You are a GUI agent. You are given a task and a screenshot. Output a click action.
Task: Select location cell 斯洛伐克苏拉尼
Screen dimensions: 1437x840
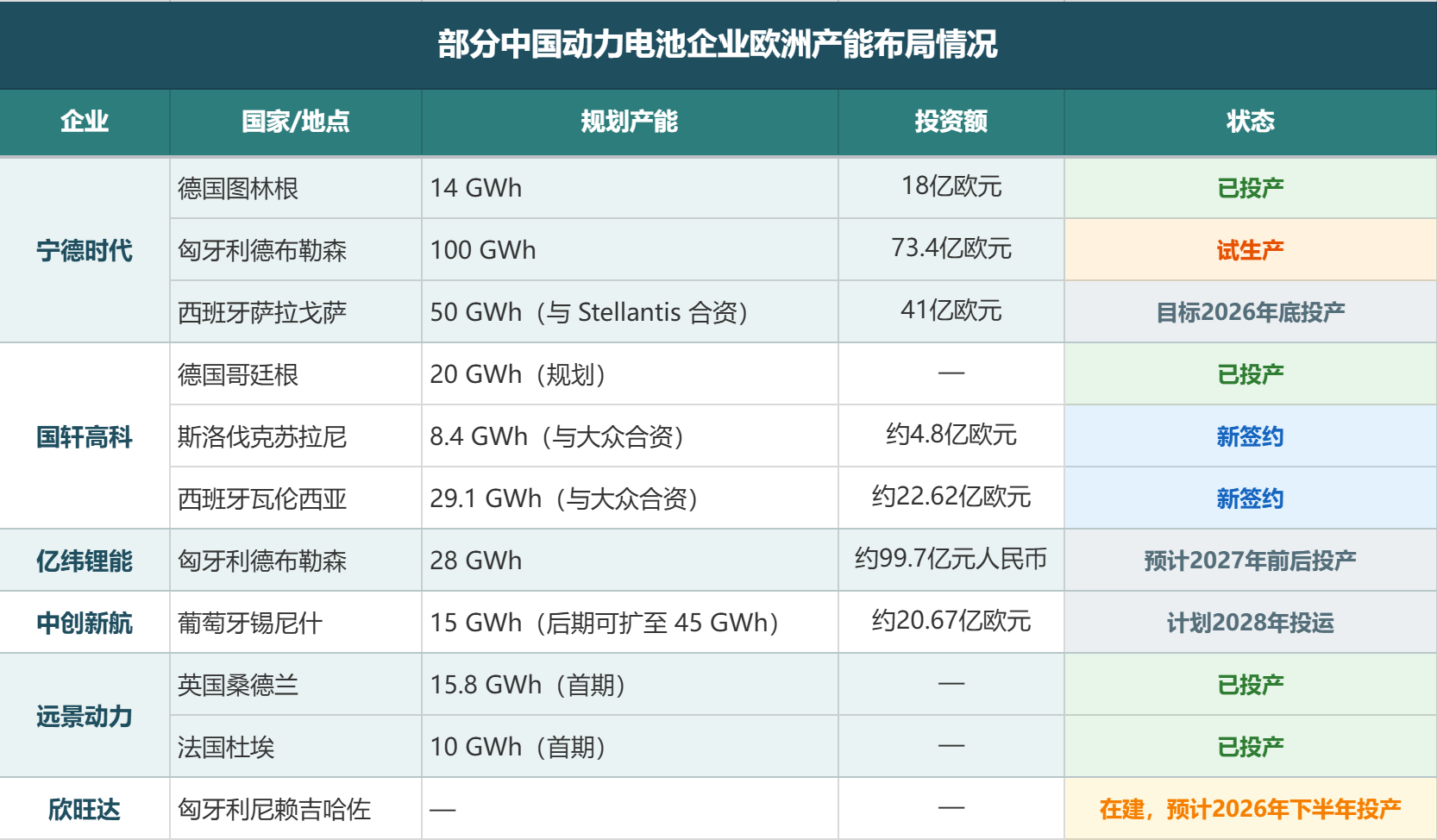click(296, 436)
